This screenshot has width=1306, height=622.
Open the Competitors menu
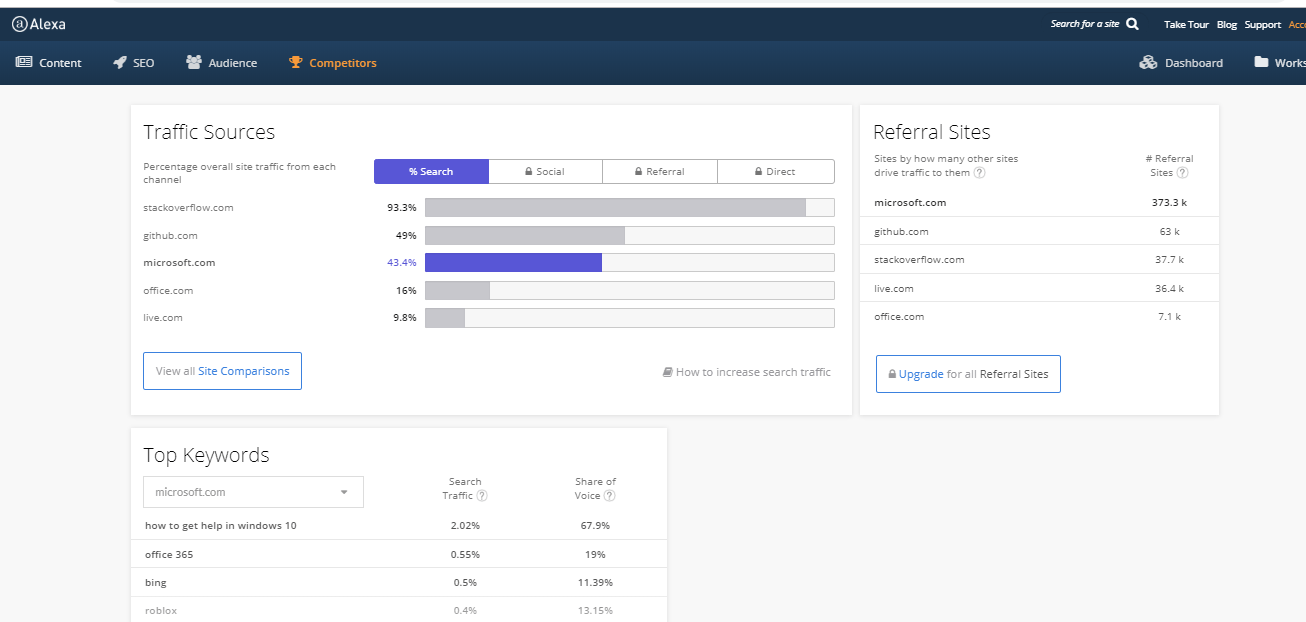(333, 63)
